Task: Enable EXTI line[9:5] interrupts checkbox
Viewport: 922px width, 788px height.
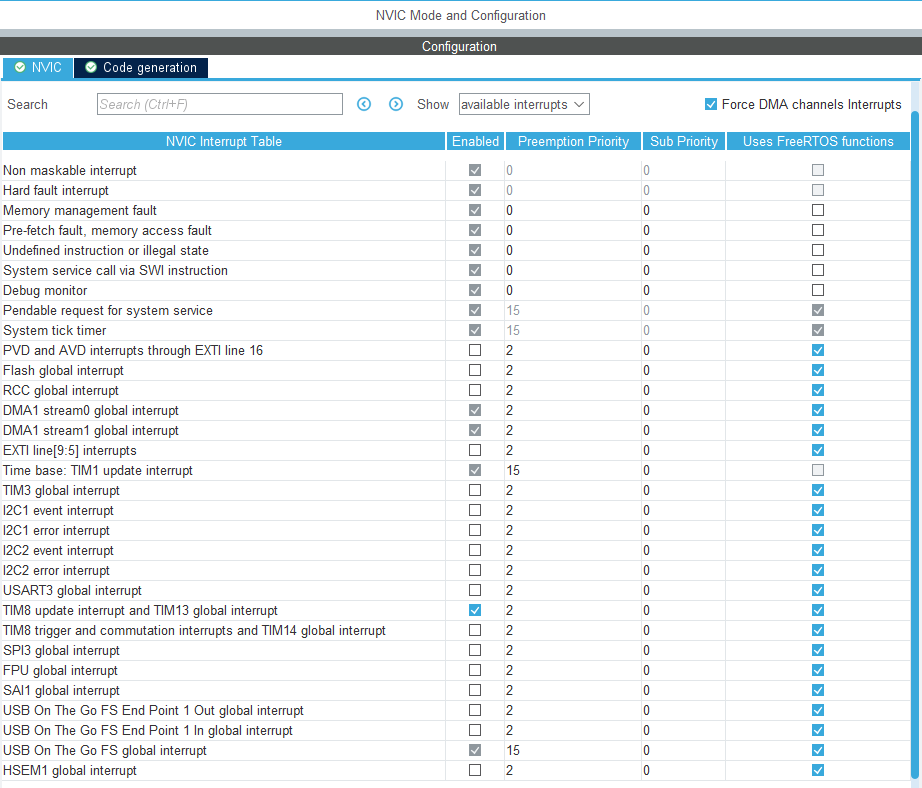Action: (475, 450)
